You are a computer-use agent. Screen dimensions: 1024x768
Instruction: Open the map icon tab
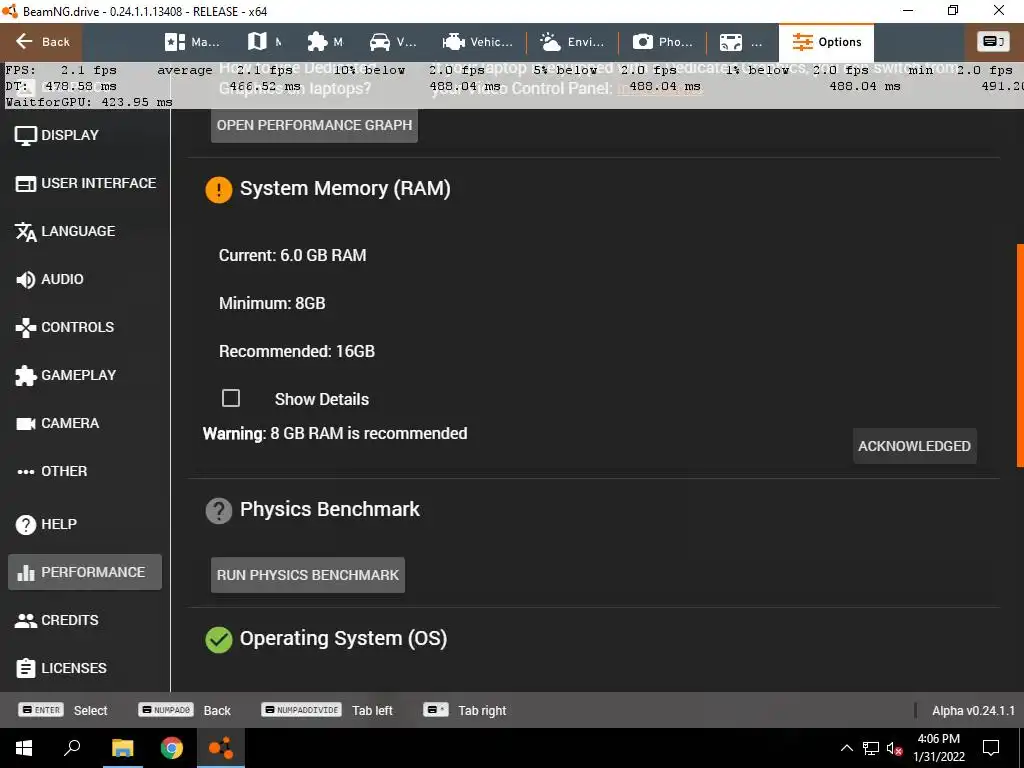pos(265,42)
